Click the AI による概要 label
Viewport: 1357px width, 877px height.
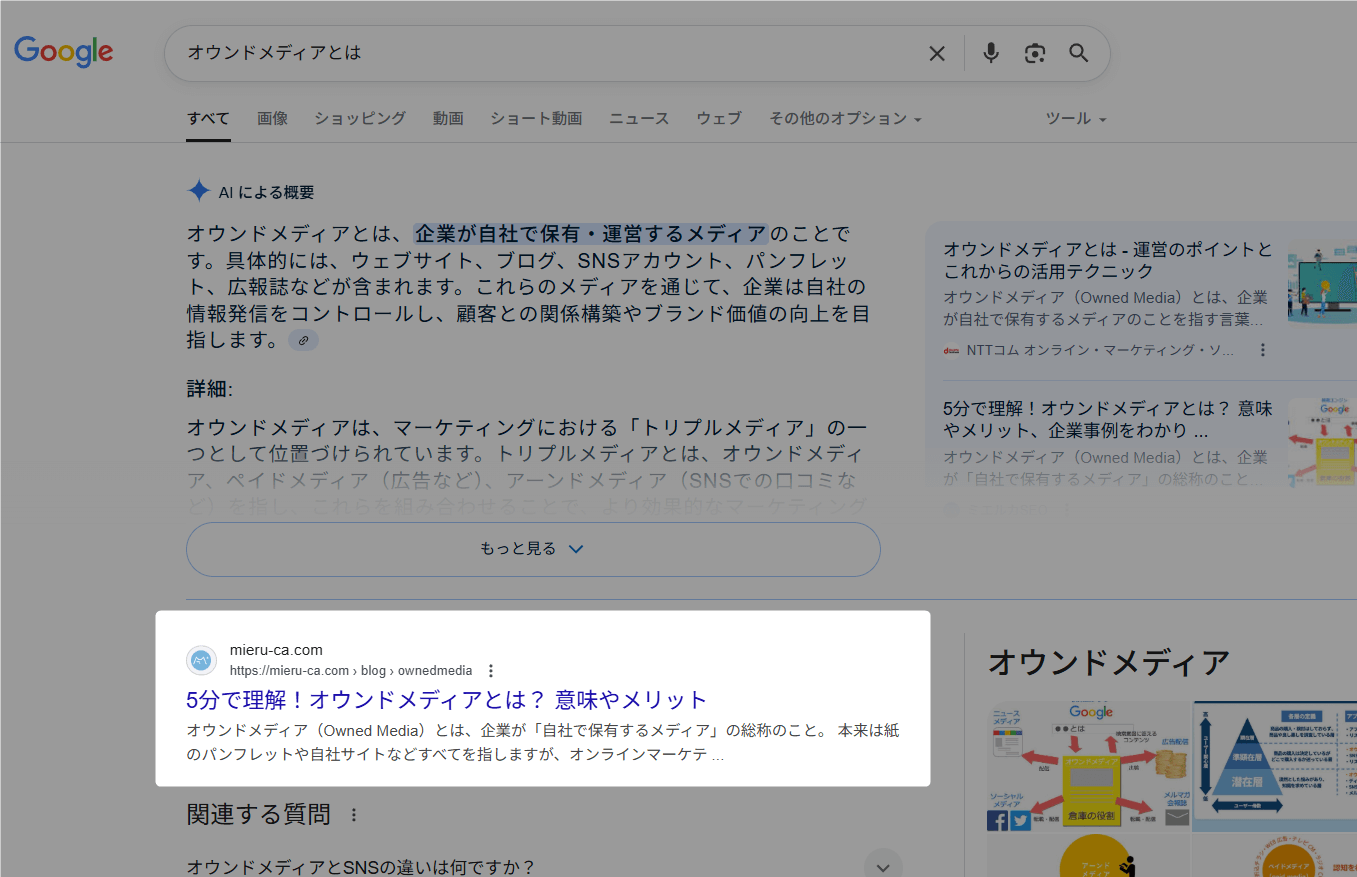point(266,192)
